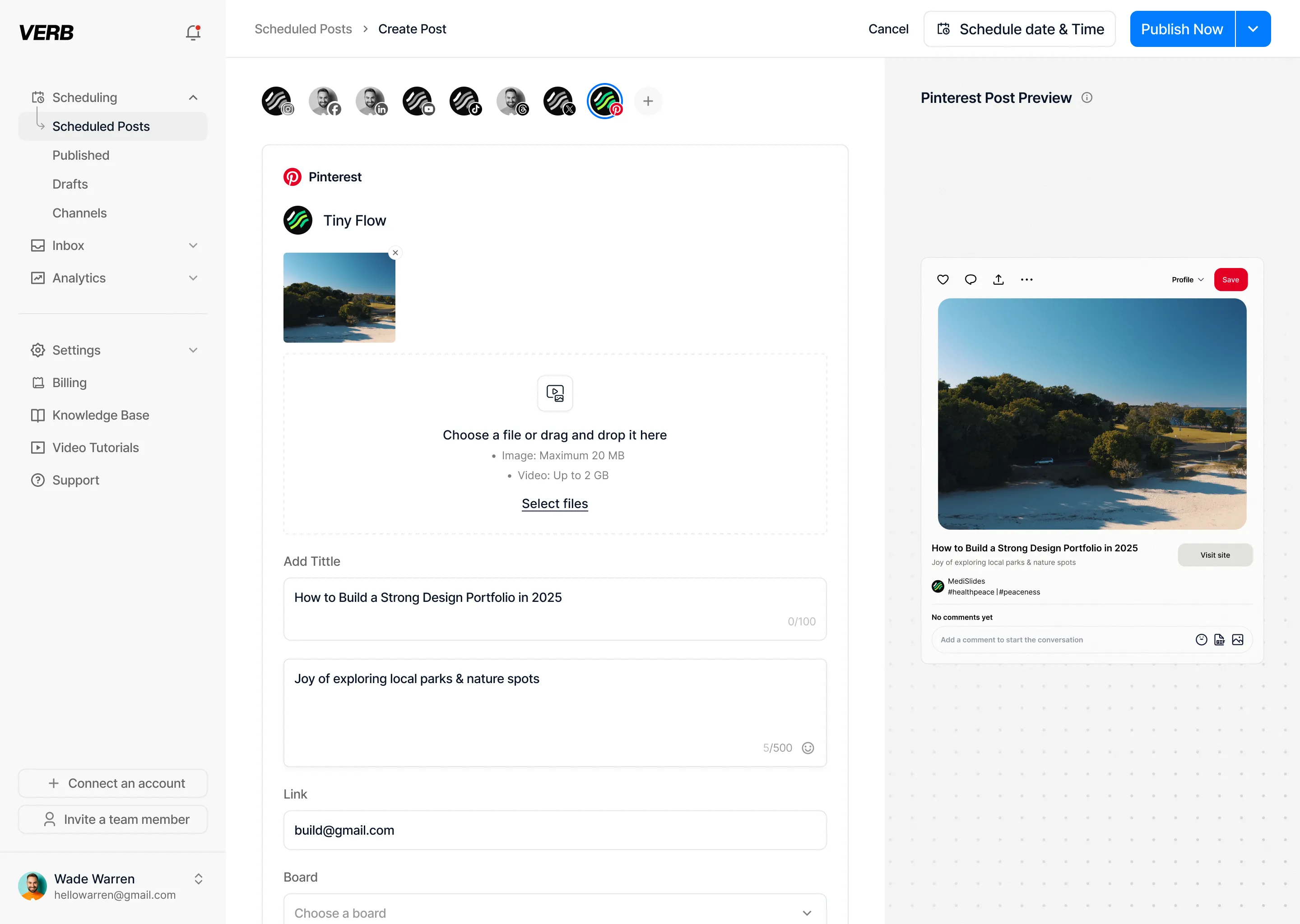Click the image icon in comment box

coord(1237,639)
